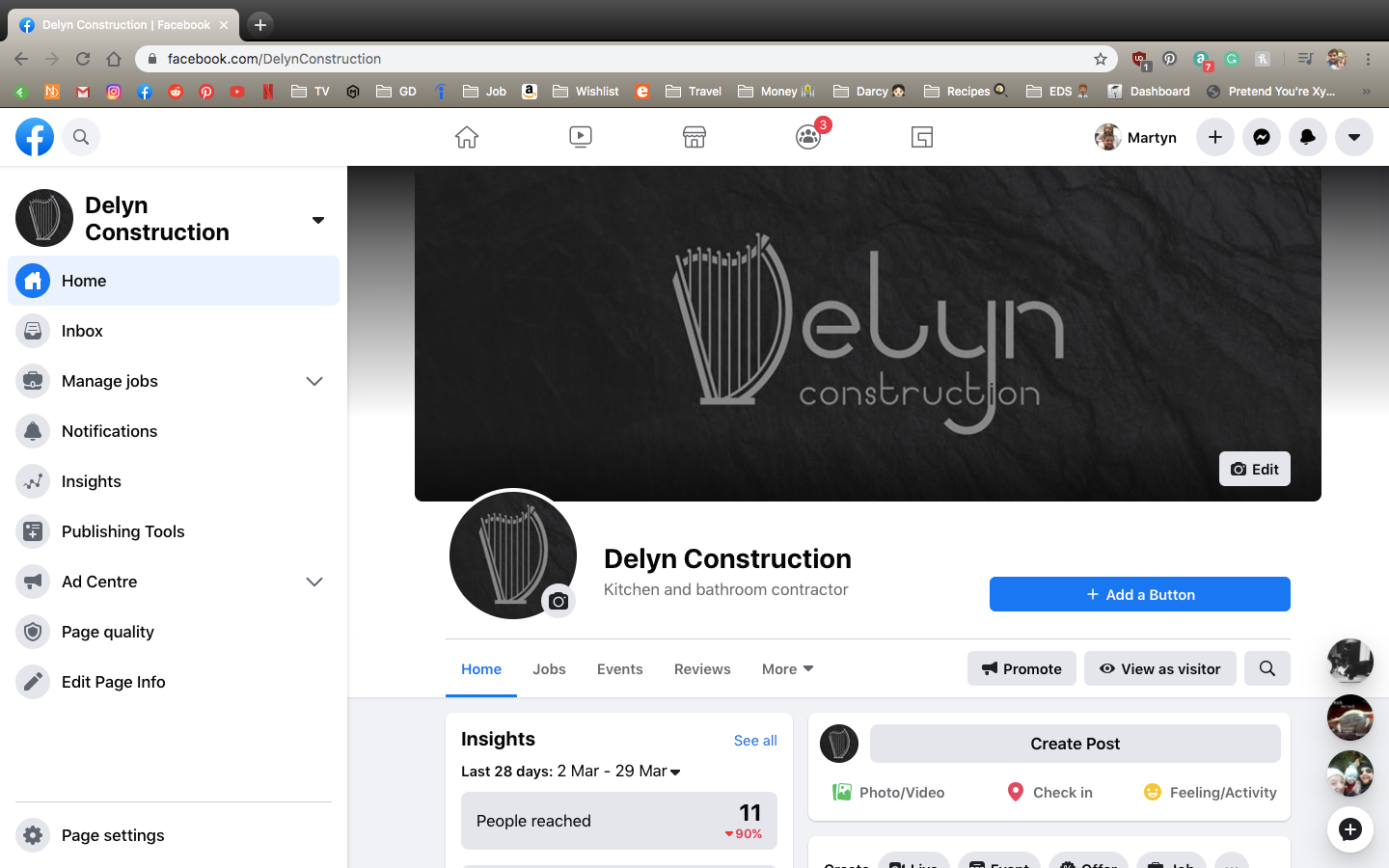
Task: Open the account dropdown arrow
Action: point(1354,137)
